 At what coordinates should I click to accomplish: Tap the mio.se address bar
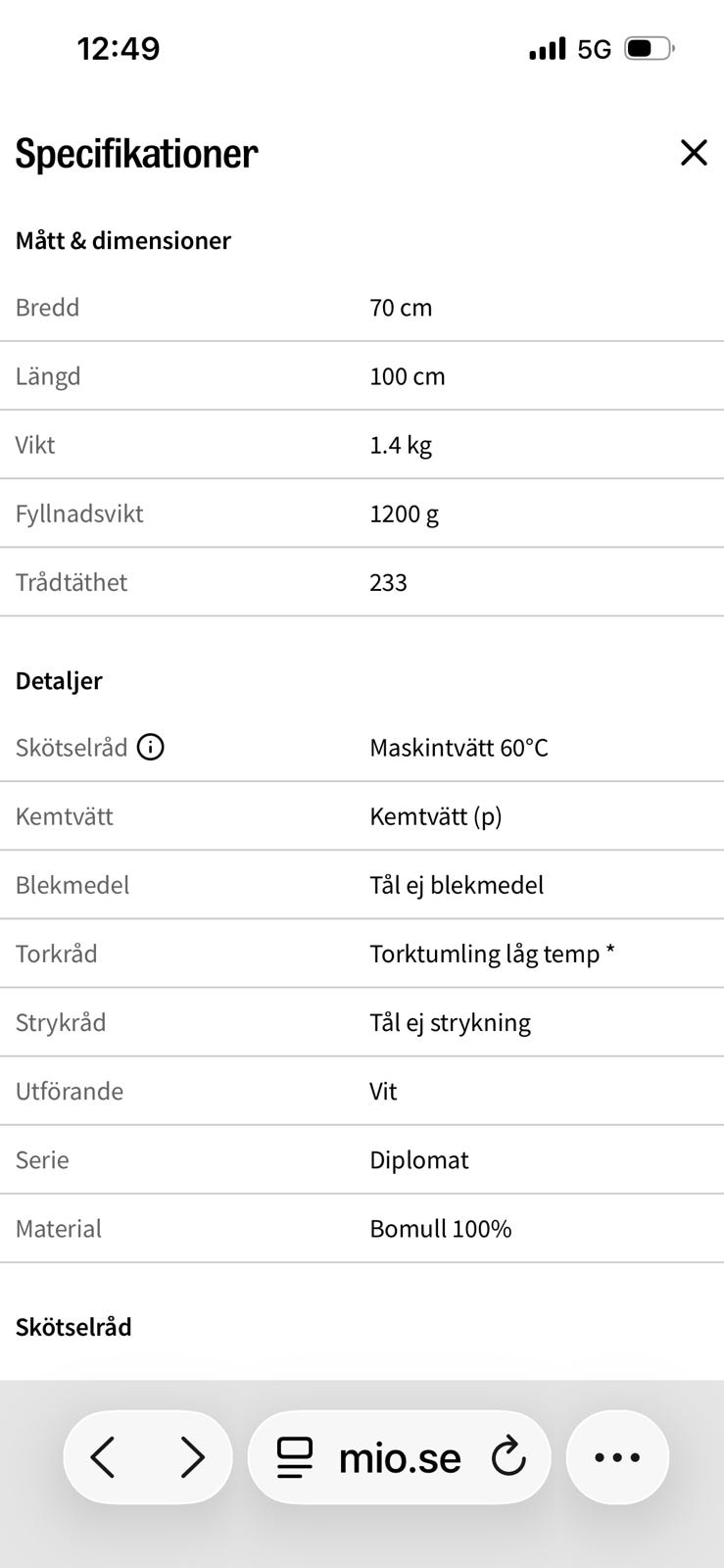click(400, 1457)
